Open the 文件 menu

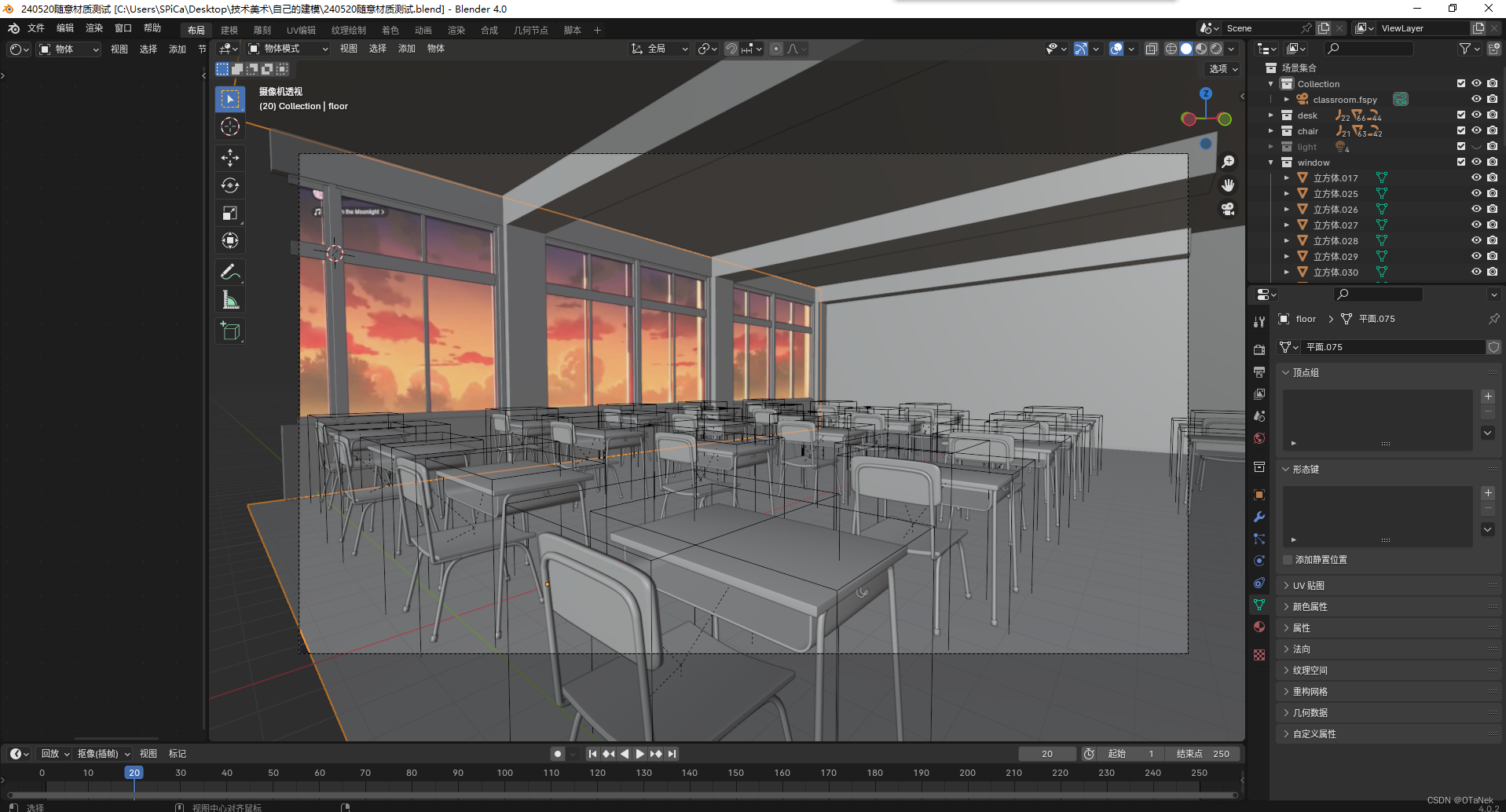click(x=36, y=28)
